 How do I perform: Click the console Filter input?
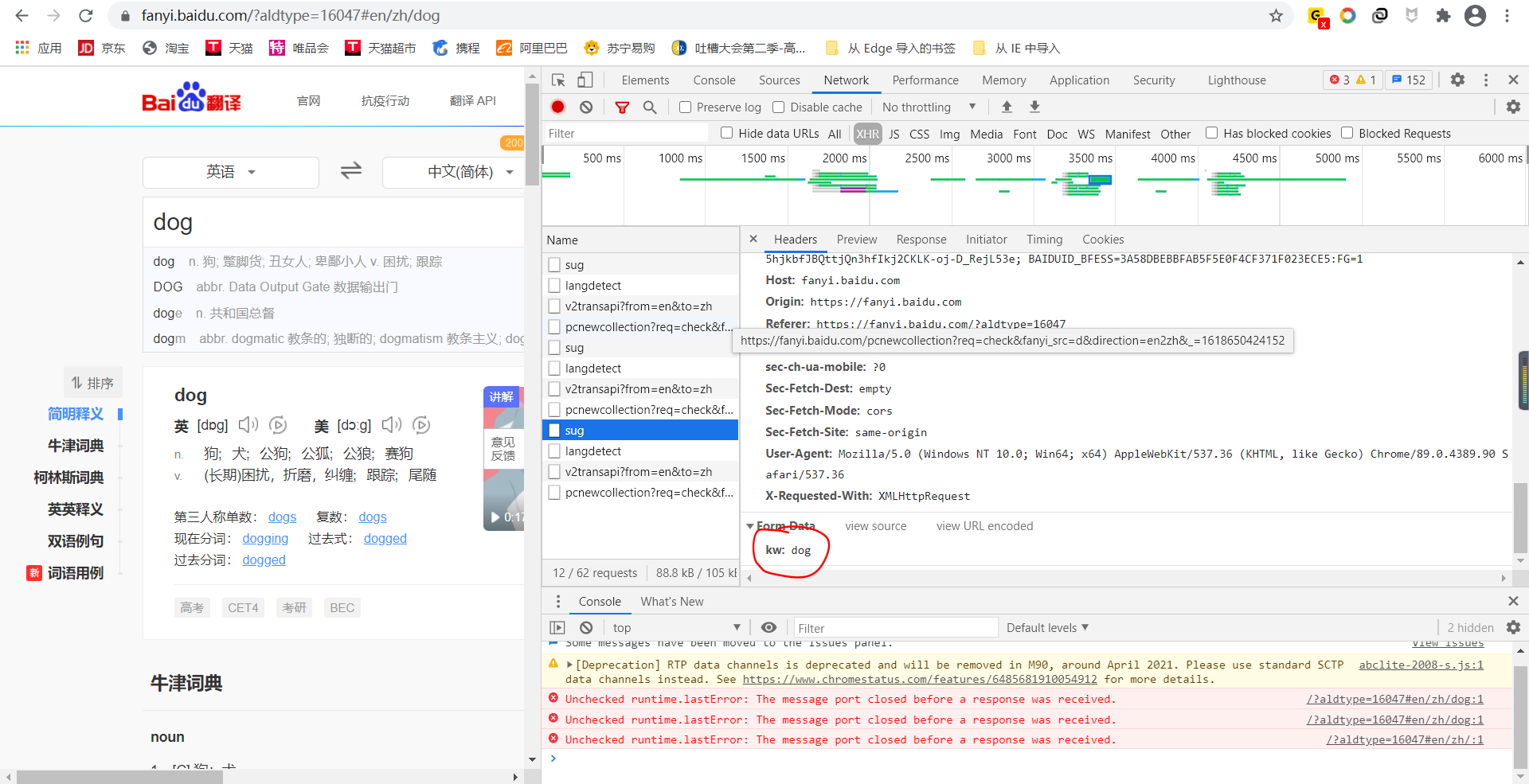[x=895, y=627]
